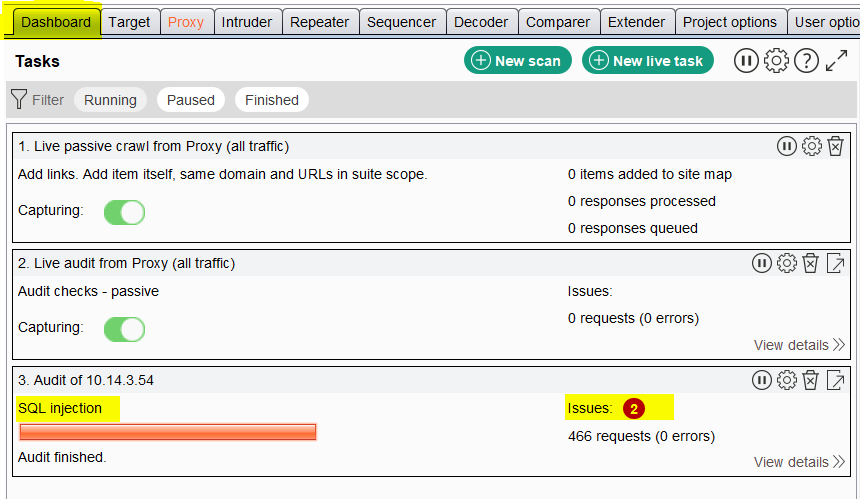Delete the Live passive crawl task
The width and height of the screenshot is (860, 499).
coord(835,146)
